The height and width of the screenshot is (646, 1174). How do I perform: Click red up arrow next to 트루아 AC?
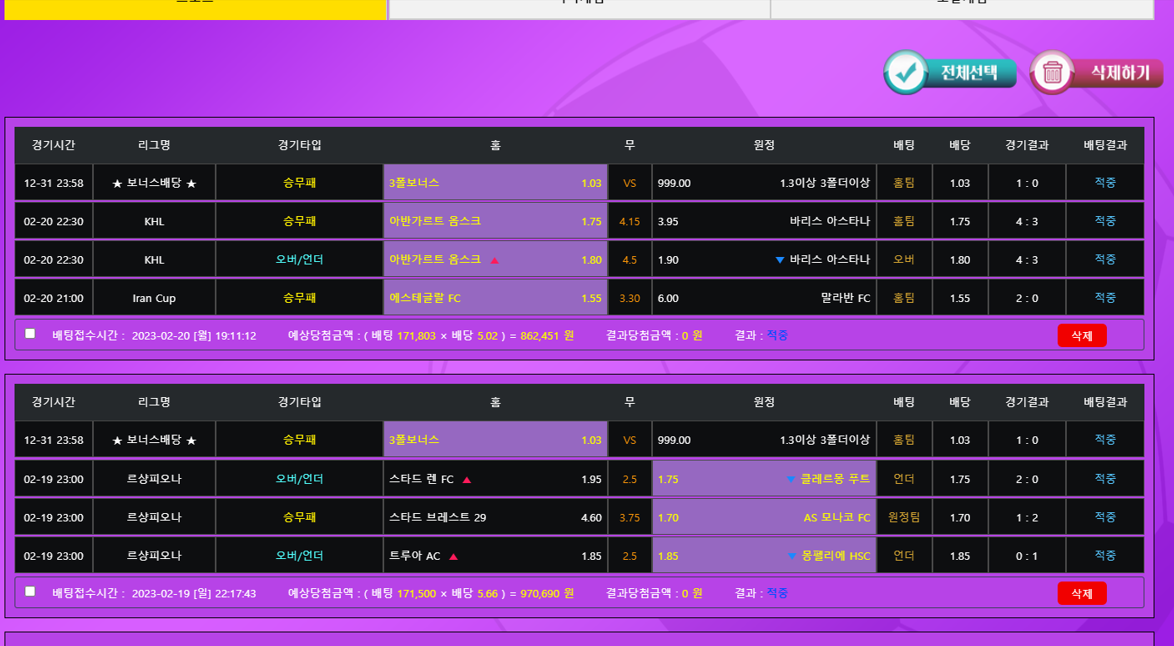coord(454,556)
